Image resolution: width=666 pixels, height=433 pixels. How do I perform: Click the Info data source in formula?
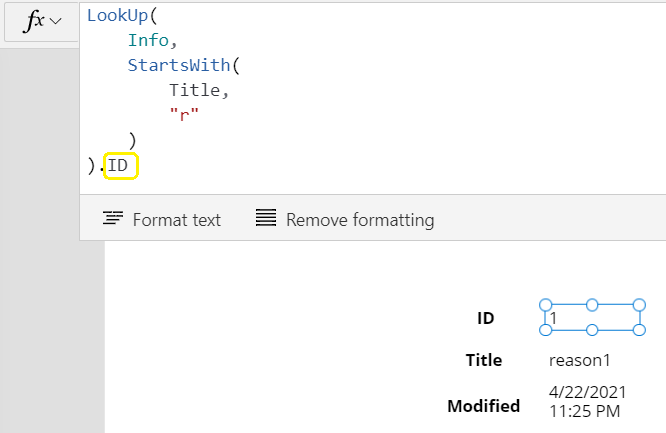point(148,40)
